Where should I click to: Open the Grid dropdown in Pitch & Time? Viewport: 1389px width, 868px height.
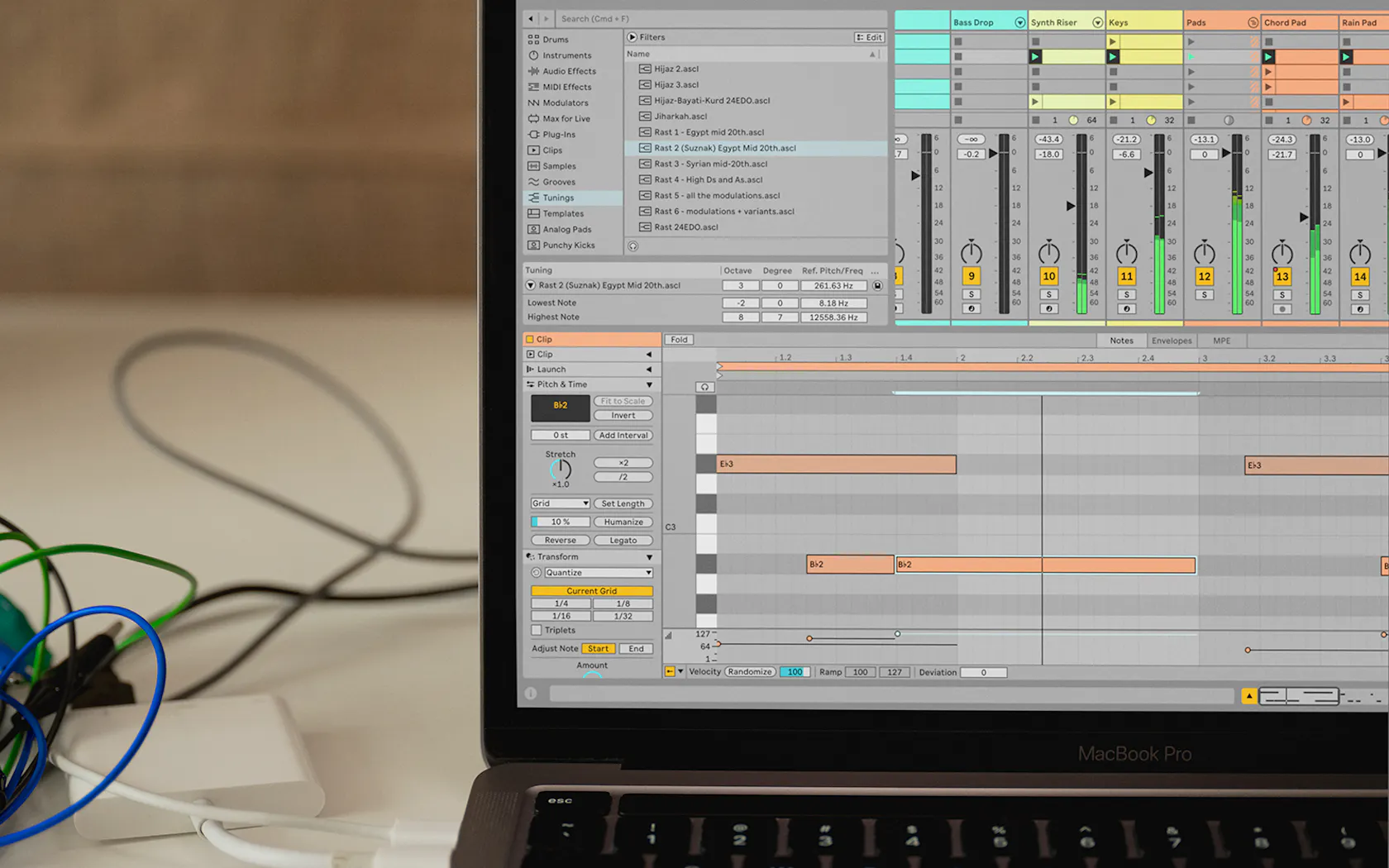pyautogui.click(x=560, y=503)
